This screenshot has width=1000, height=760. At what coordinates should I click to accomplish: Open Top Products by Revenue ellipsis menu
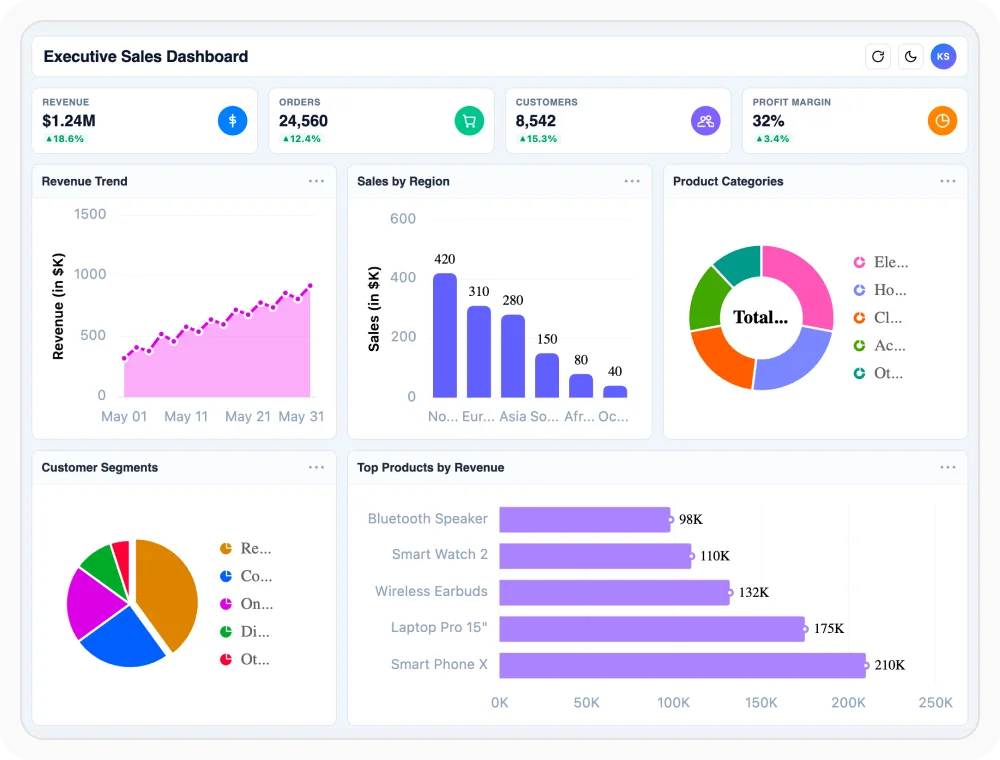pos(948,467)
